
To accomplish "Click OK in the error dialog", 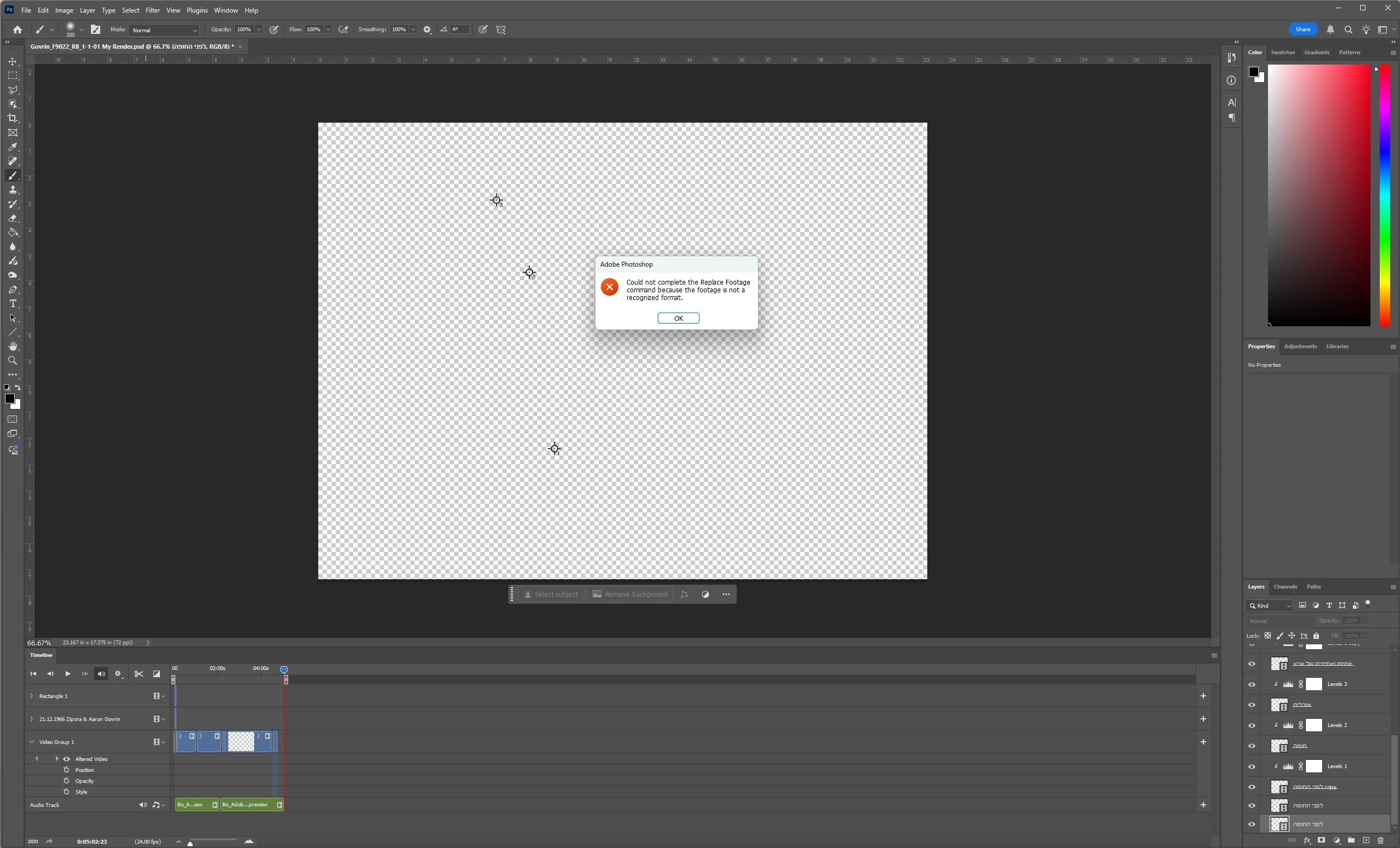I will click(678, 318).
